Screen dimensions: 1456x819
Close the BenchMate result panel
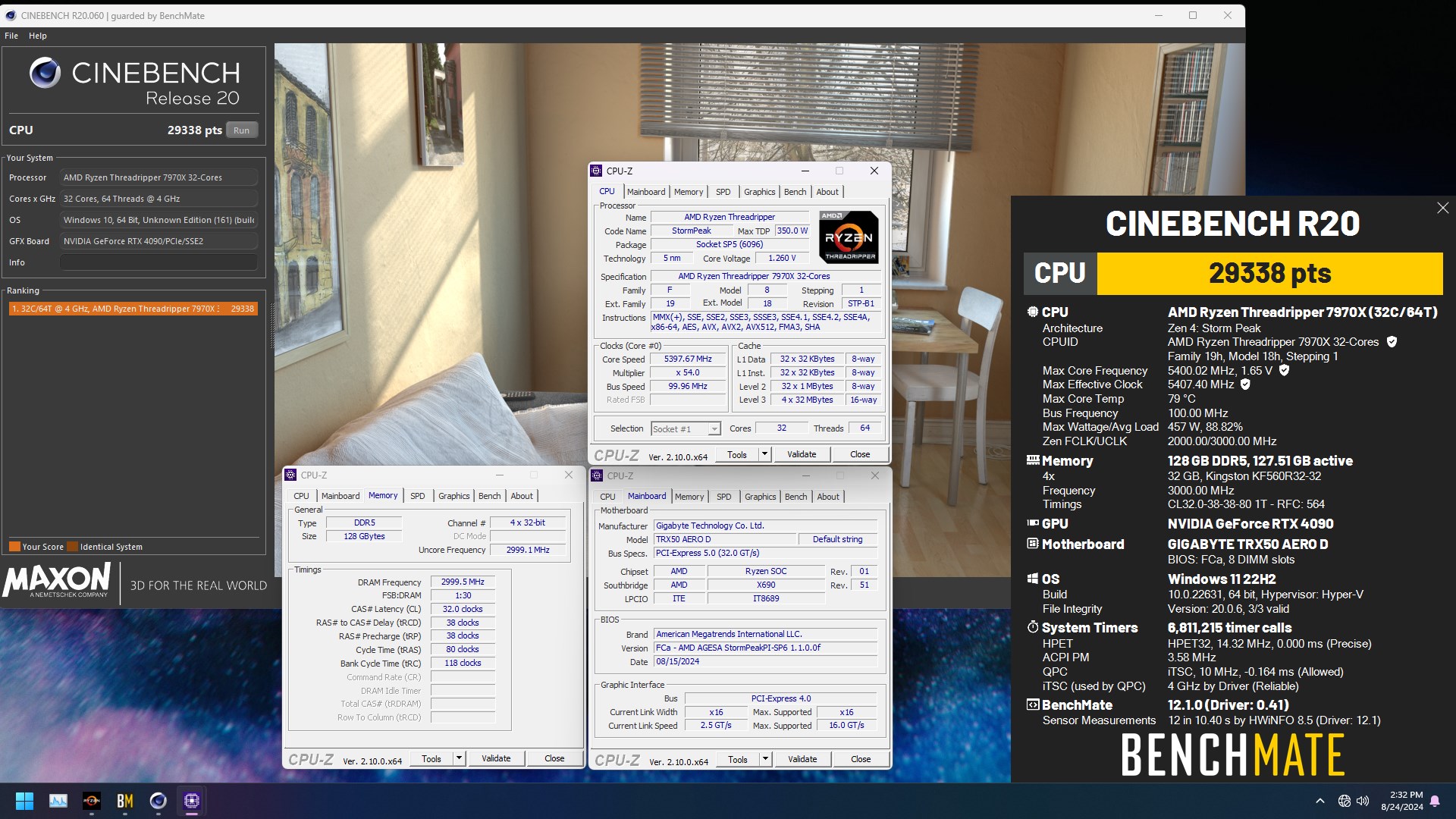[1442, 208]
